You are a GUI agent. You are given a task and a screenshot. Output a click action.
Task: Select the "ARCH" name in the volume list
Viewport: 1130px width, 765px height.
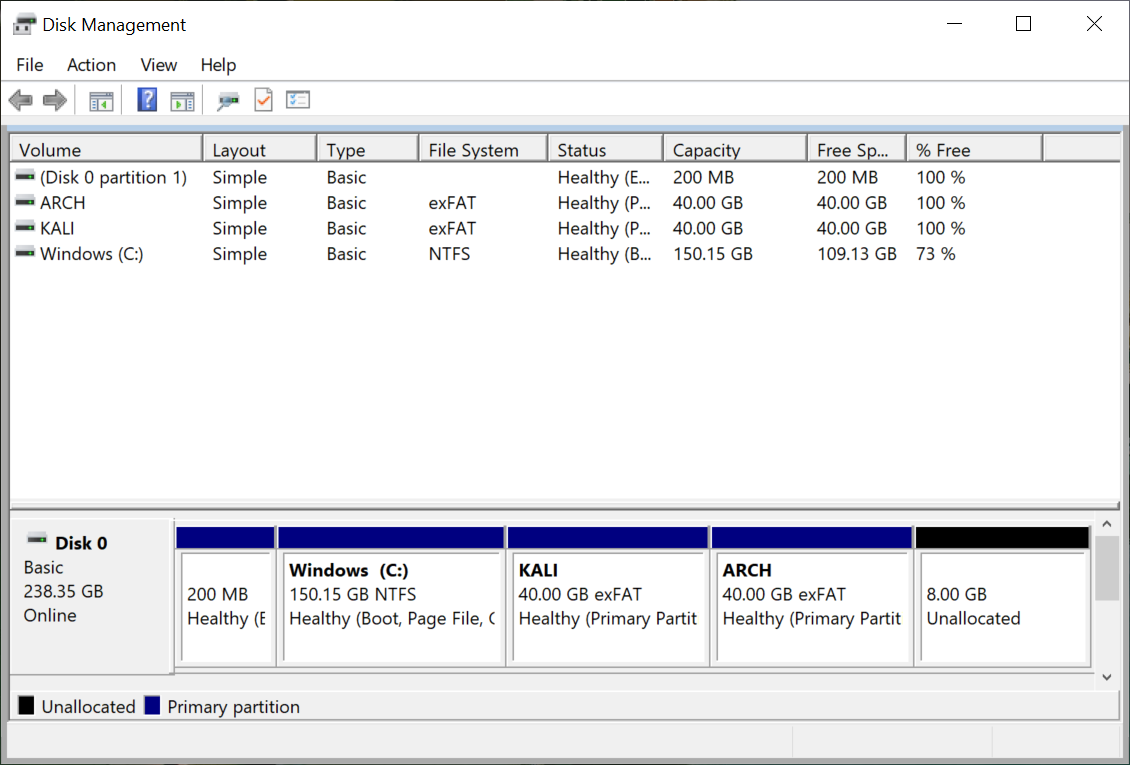[63, 203]
